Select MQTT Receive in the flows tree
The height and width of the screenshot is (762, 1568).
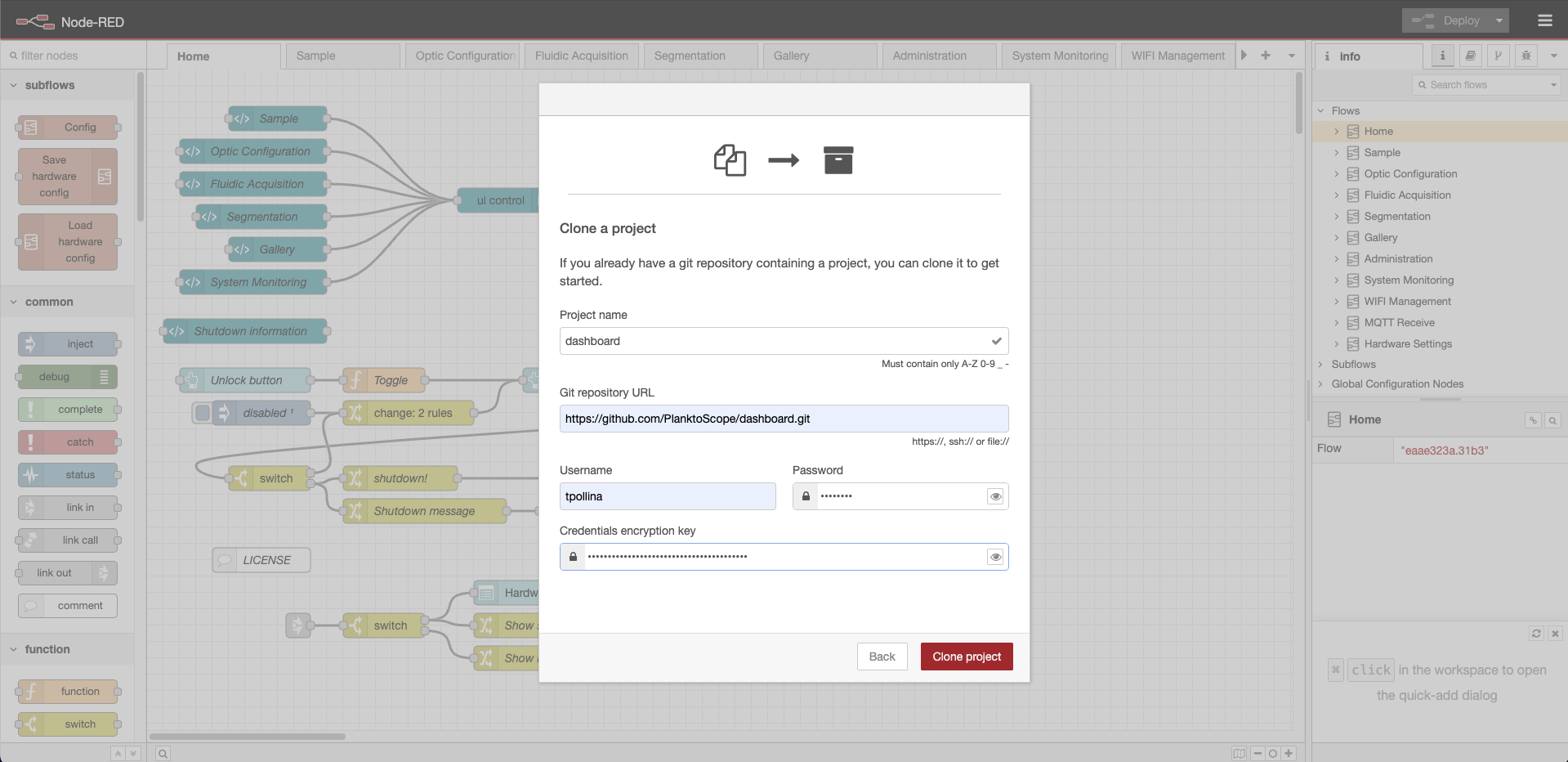[1399, 323]
